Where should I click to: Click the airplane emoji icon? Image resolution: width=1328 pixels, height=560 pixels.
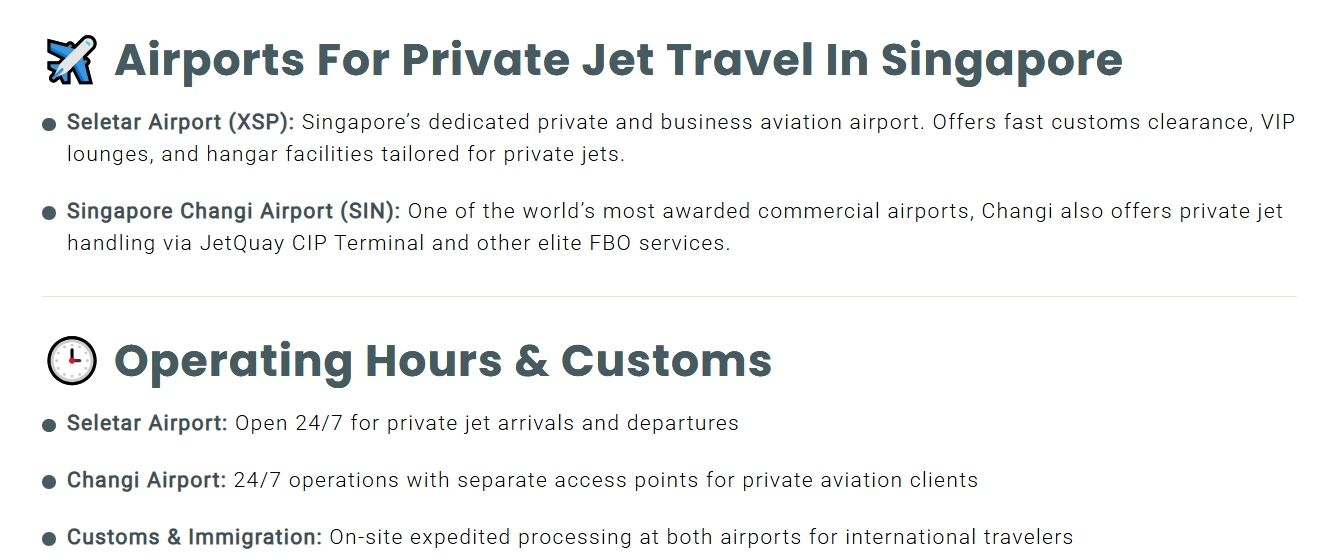[x=71, y=60]
